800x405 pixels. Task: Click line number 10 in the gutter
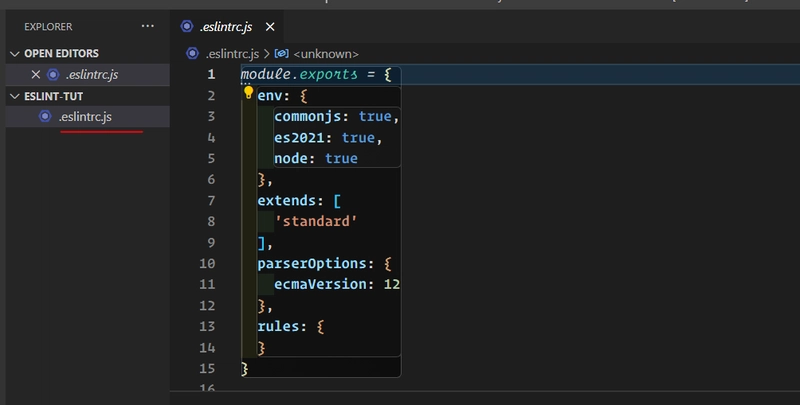[x=207, y=264]
